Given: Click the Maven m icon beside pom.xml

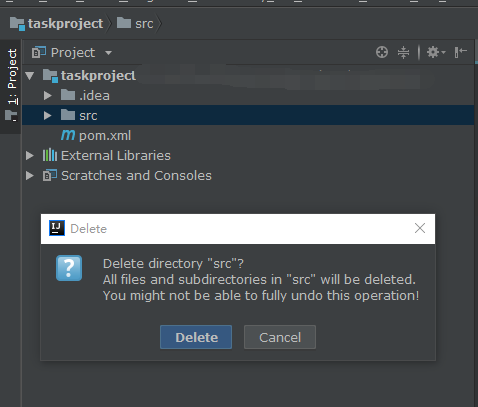Looking at the screenshot, I should coord(68,135).
